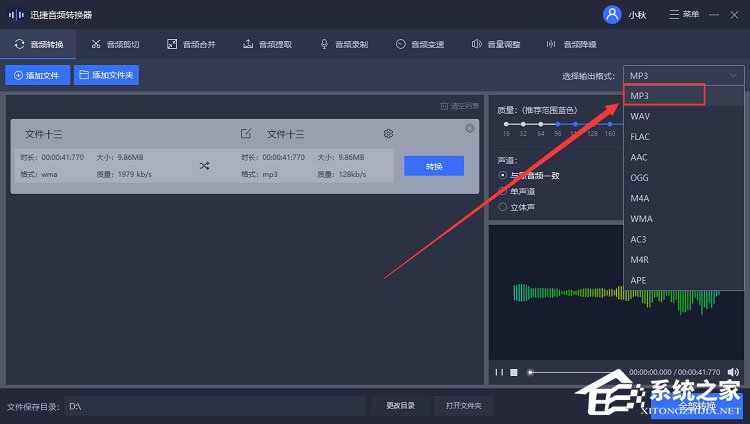Click the app logo icon in title bar
This screenshot has width=750, height=424.
point(16,15)
